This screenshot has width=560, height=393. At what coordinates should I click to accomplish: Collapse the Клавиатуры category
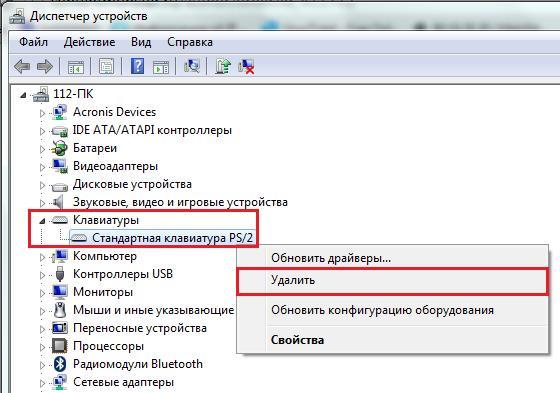click(x=42, y=221)
